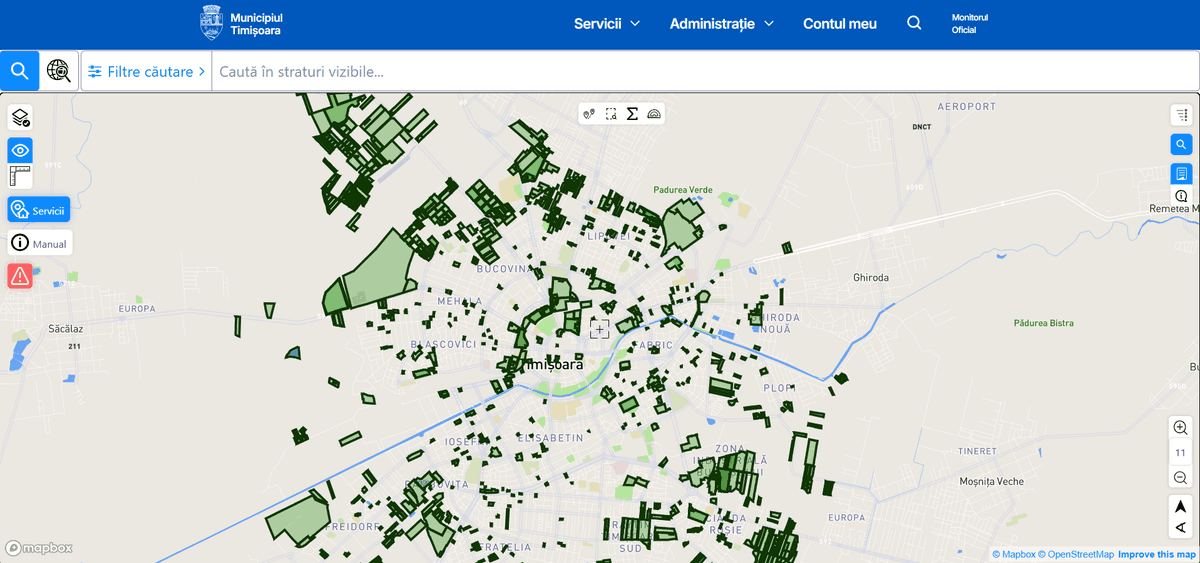Image resolution: width=1200 pixels, height=563 pixels.
Task: Open the Contul meu menu item
Action: coord(840,24)
